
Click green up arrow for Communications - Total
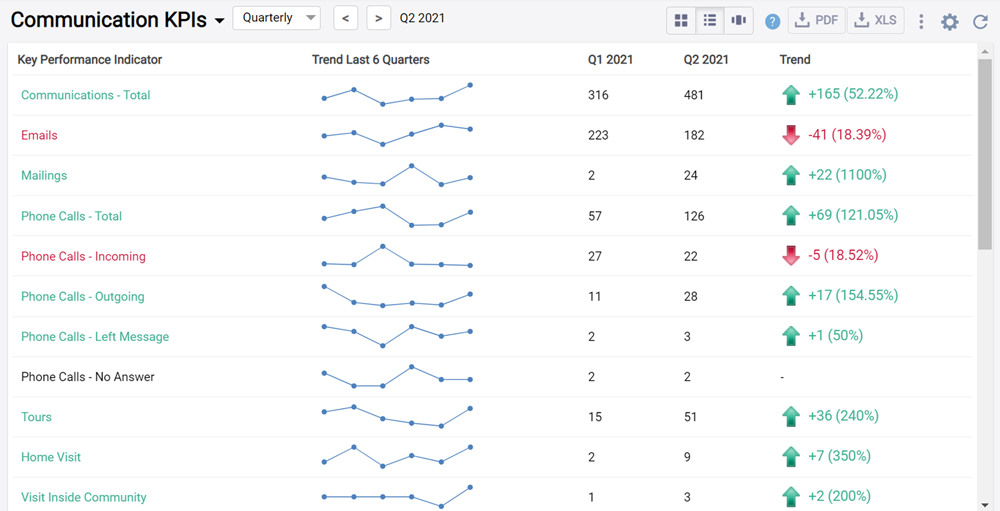coord(790,95)
